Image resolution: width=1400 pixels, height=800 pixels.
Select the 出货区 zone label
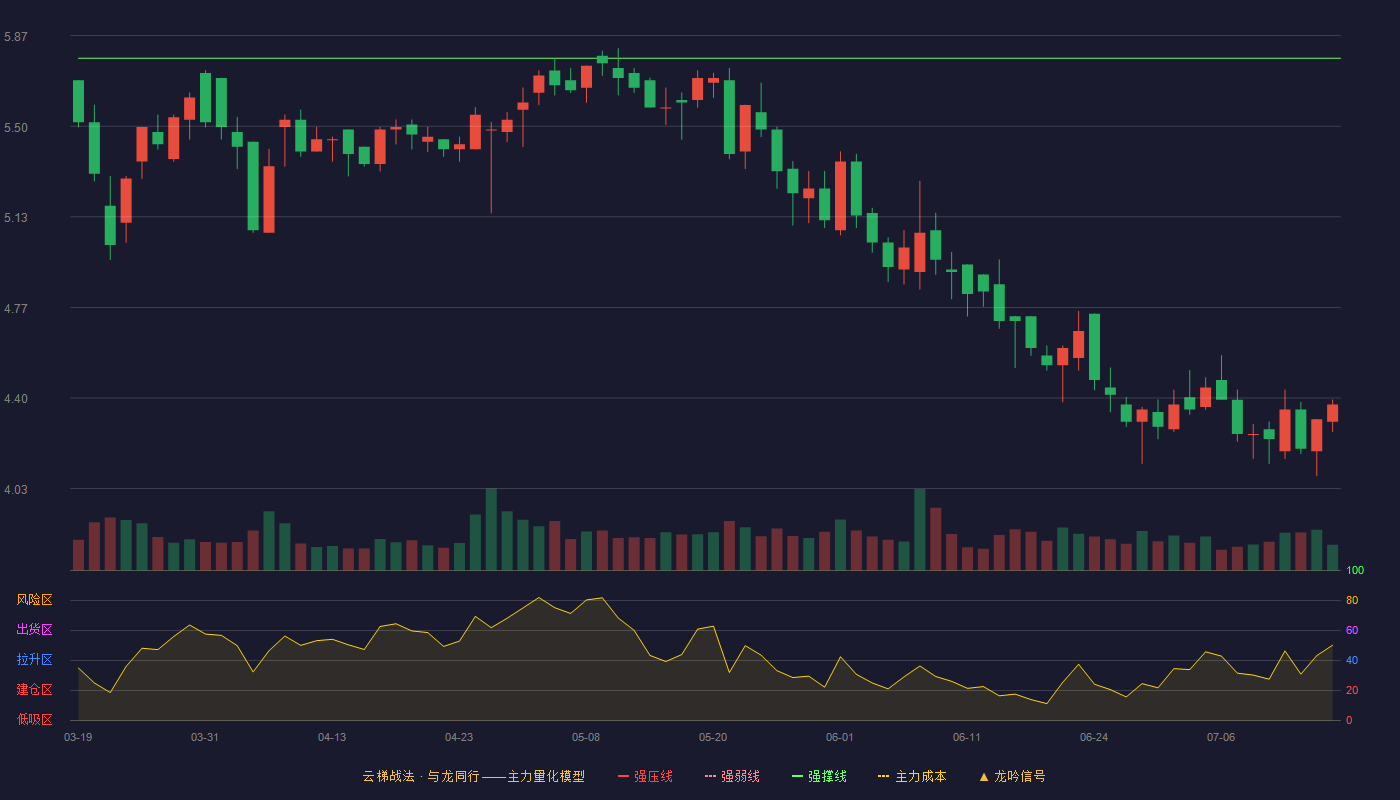[x=34, y=630]
